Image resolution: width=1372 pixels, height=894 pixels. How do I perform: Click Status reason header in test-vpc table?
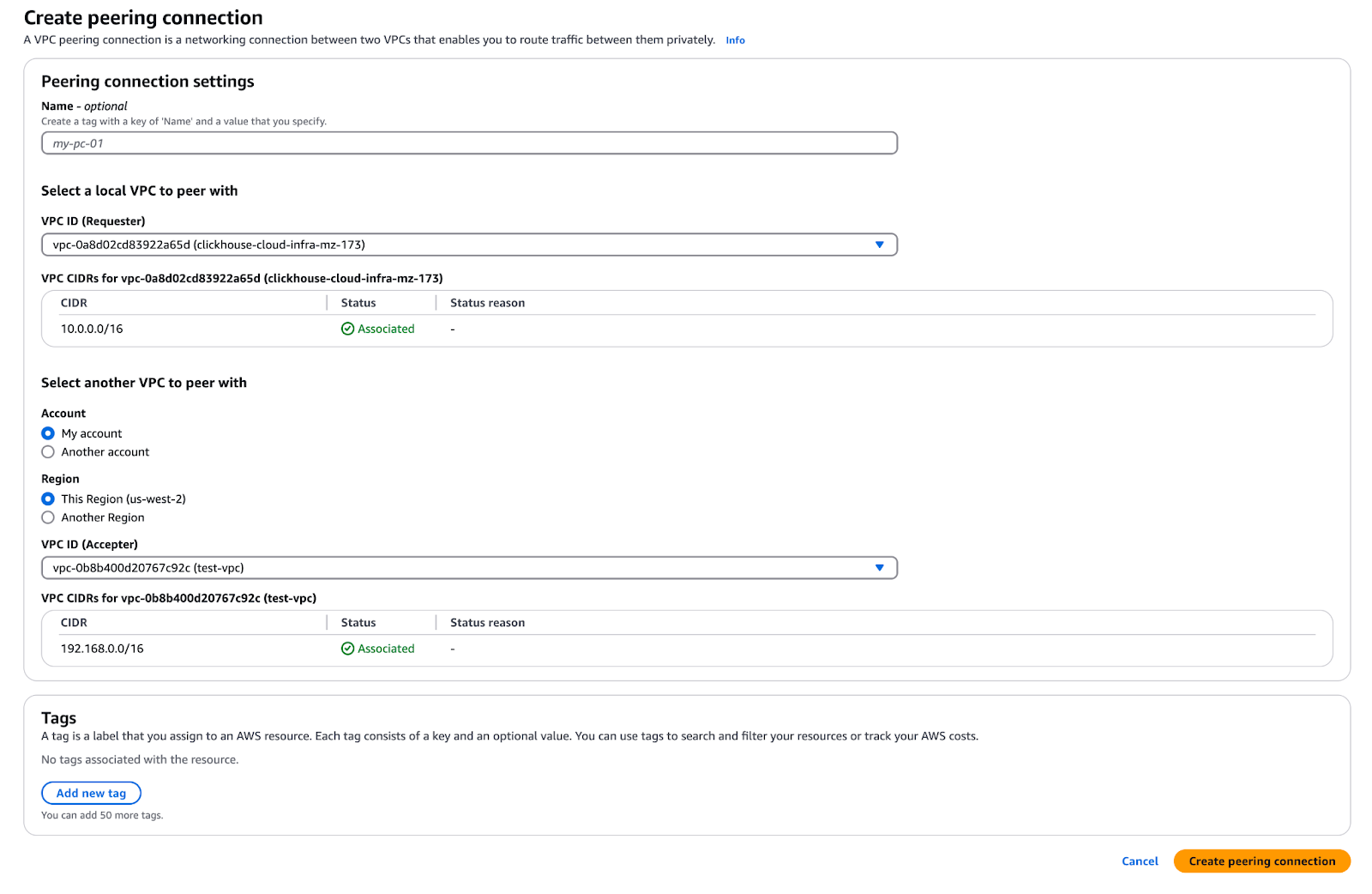coord(487,623)
